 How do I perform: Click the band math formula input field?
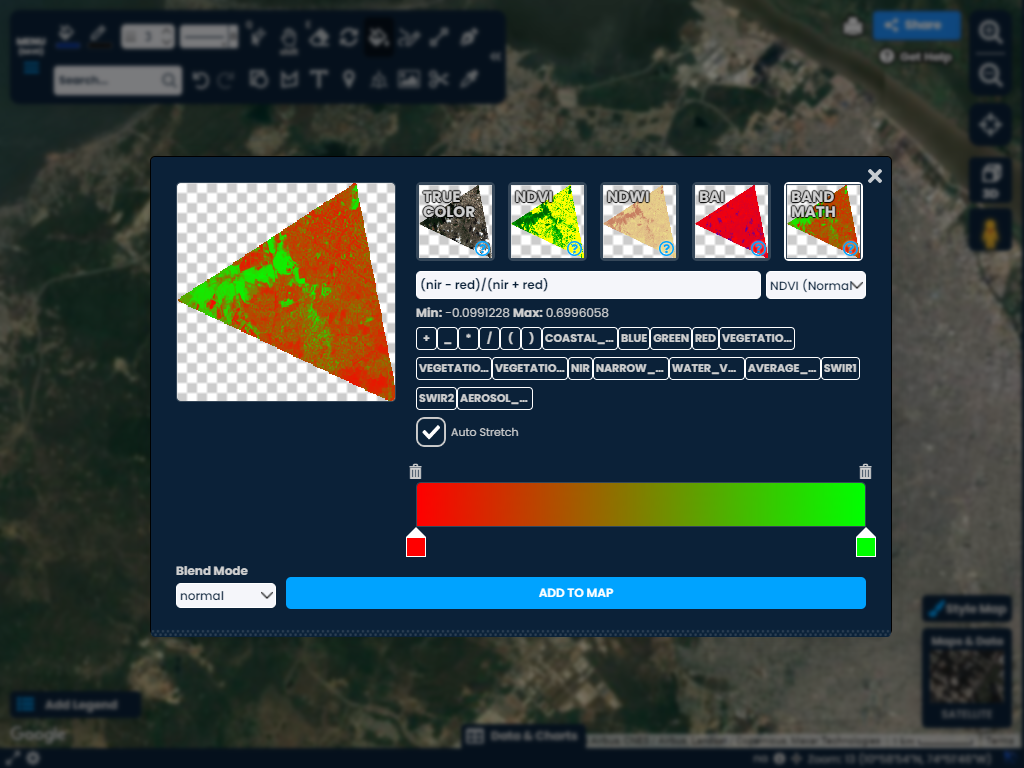coord(588,285)
